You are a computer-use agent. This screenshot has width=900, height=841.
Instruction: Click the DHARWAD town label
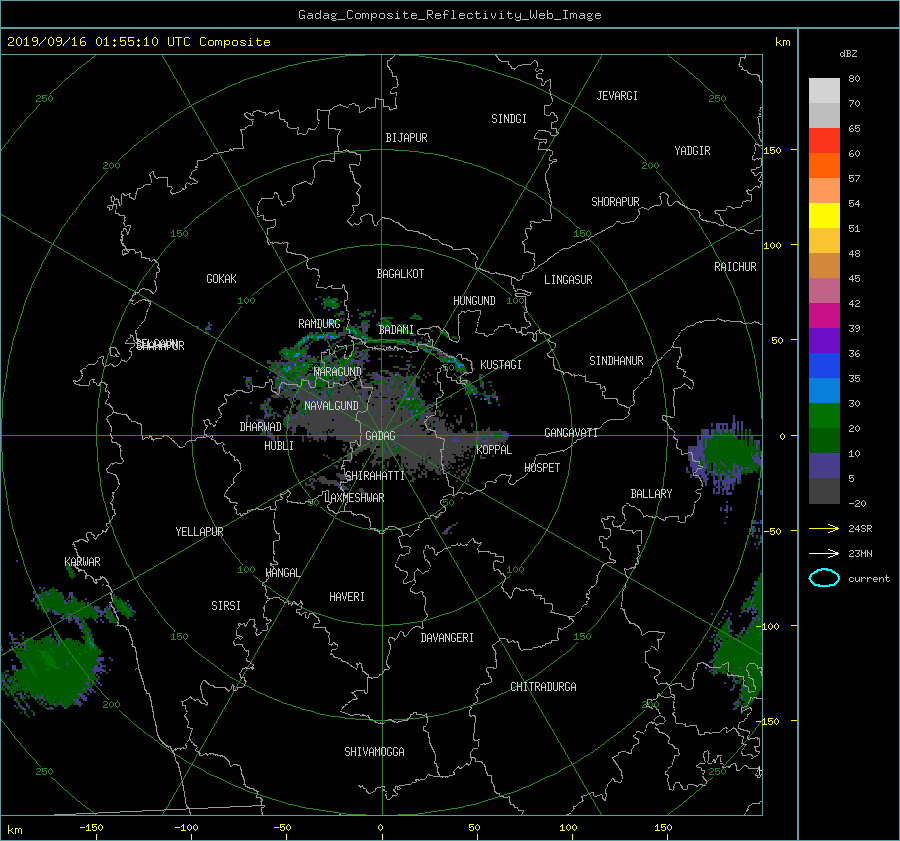(261, 427)
